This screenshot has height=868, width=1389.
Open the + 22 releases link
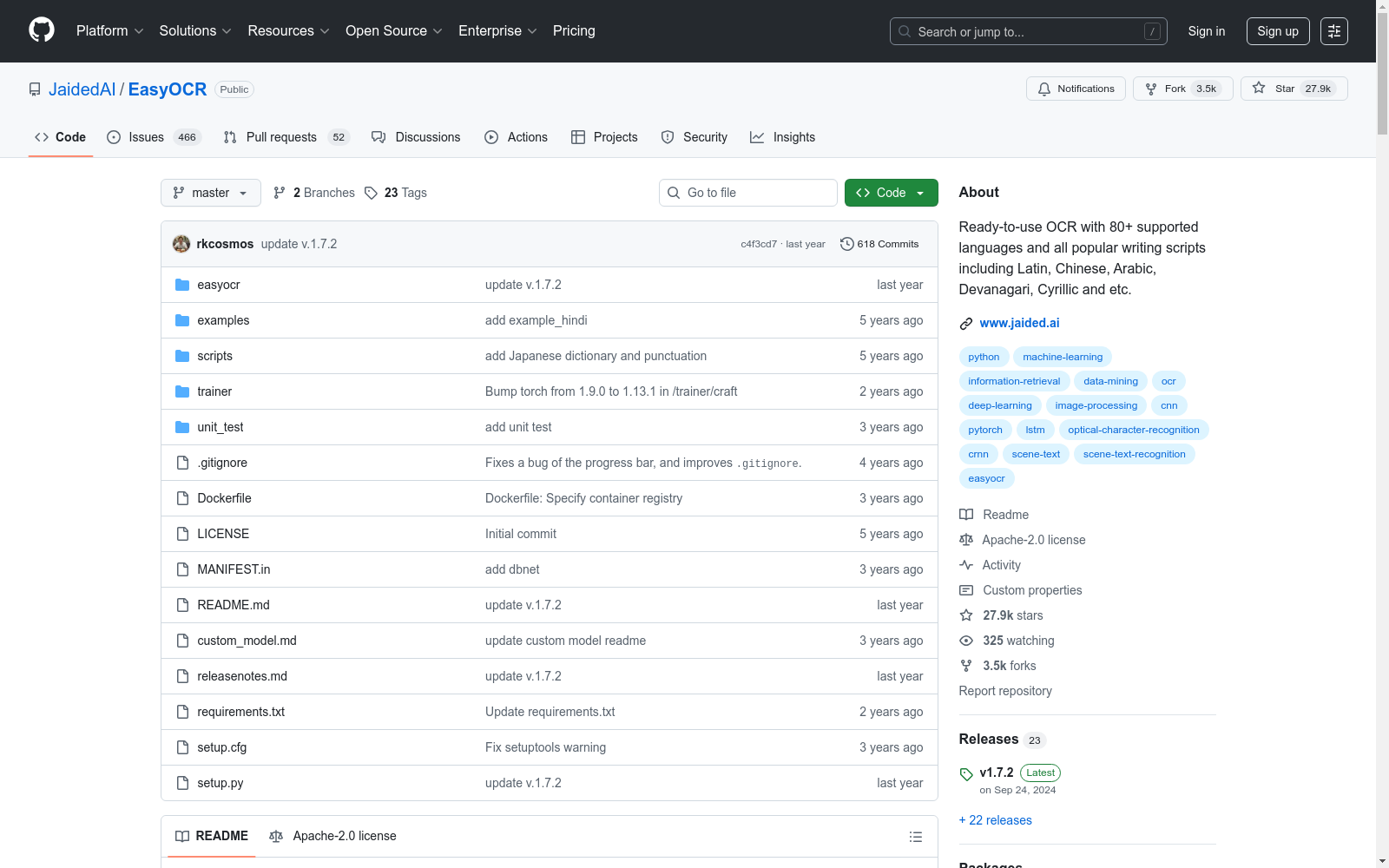coord(996,820)
